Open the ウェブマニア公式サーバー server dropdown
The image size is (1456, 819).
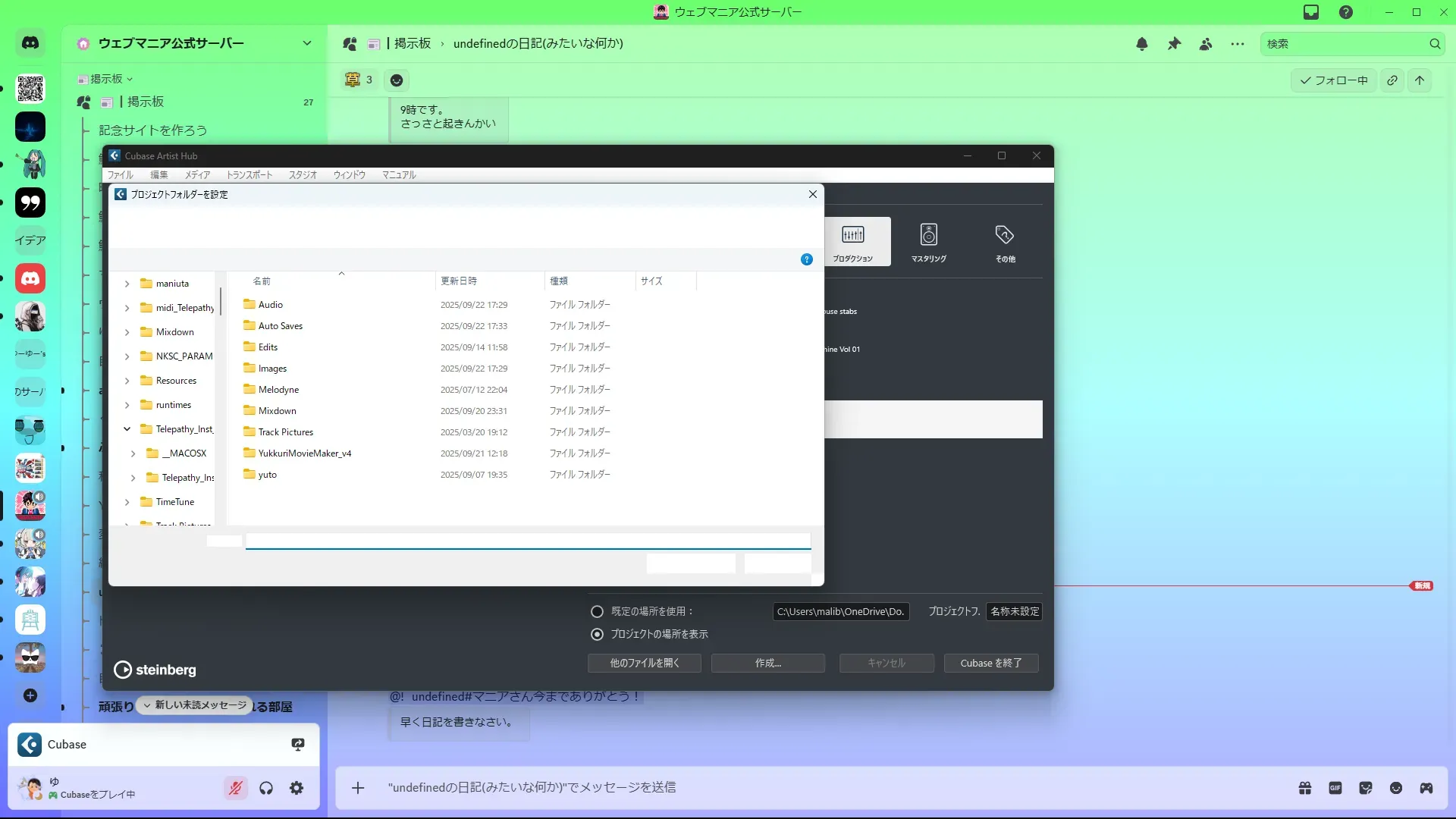point(306,43)
